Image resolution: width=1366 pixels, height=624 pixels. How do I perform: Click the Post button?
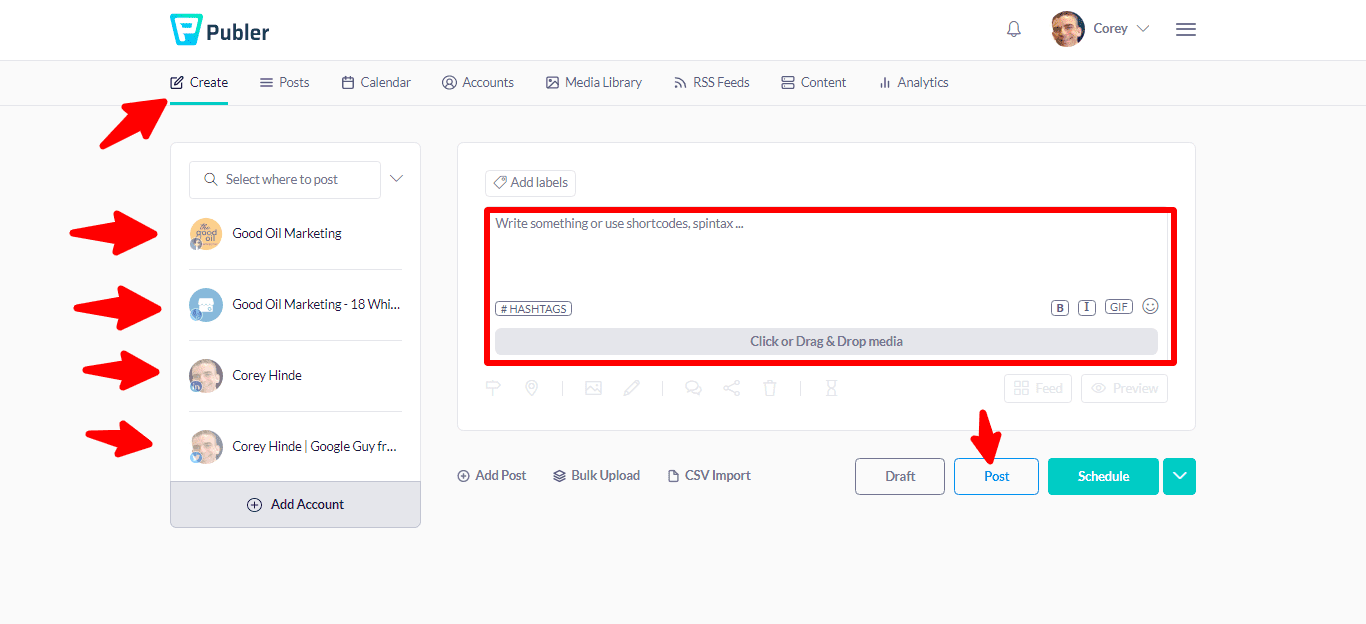coord(997,476)
